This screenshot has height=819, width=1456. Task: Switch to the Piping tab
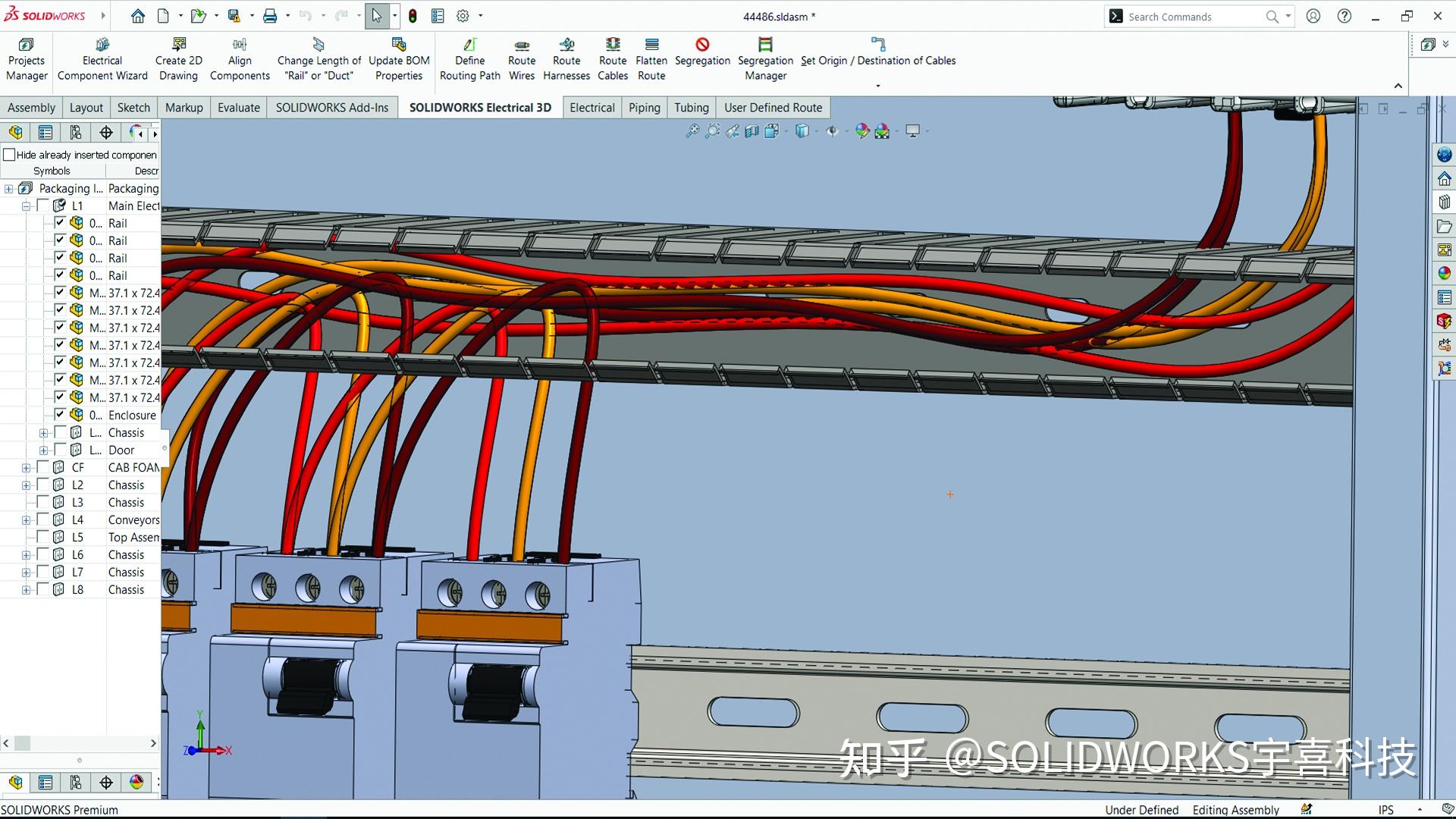[644, 107]
